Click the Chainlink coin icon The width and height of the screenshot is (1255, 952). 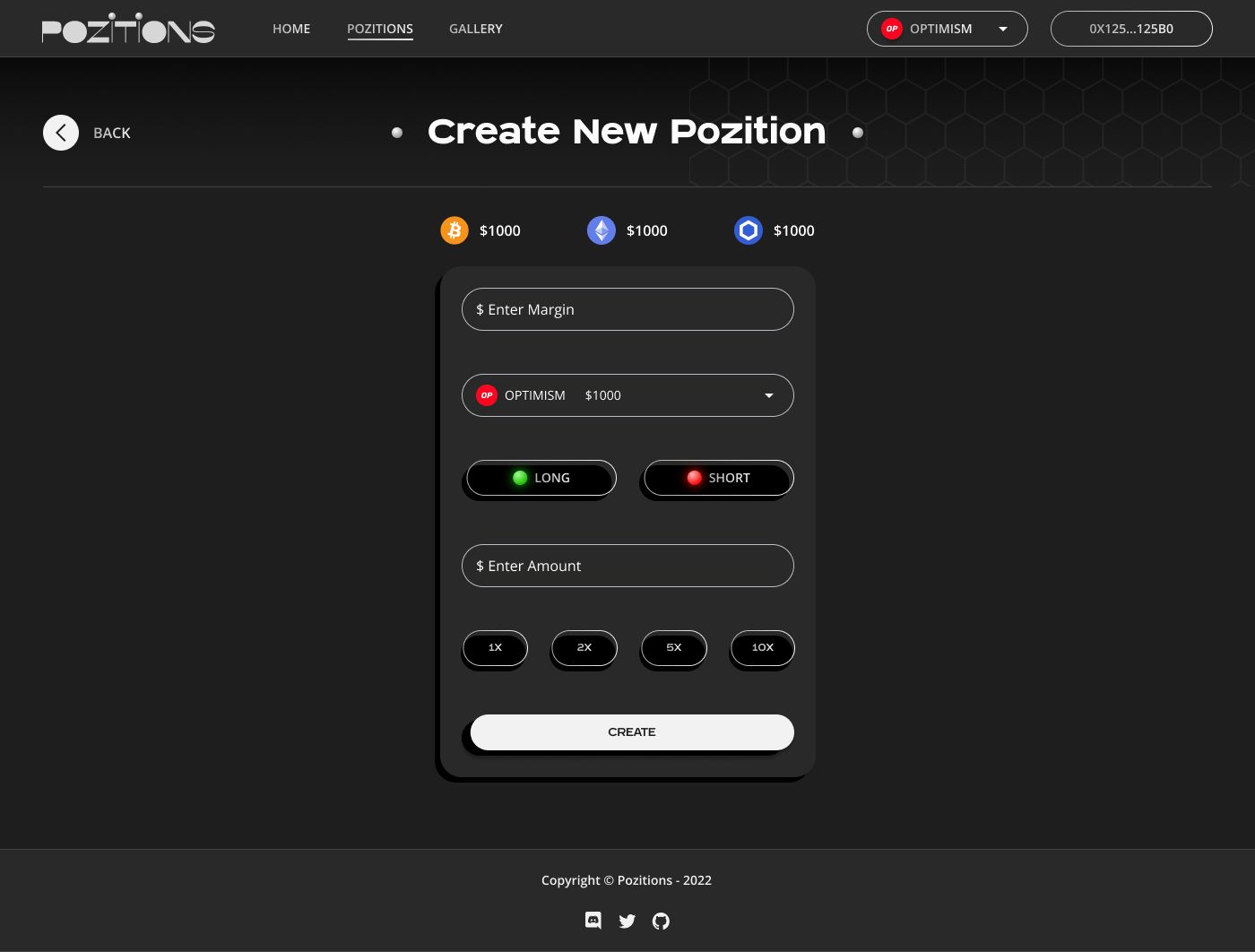point(749,230)
